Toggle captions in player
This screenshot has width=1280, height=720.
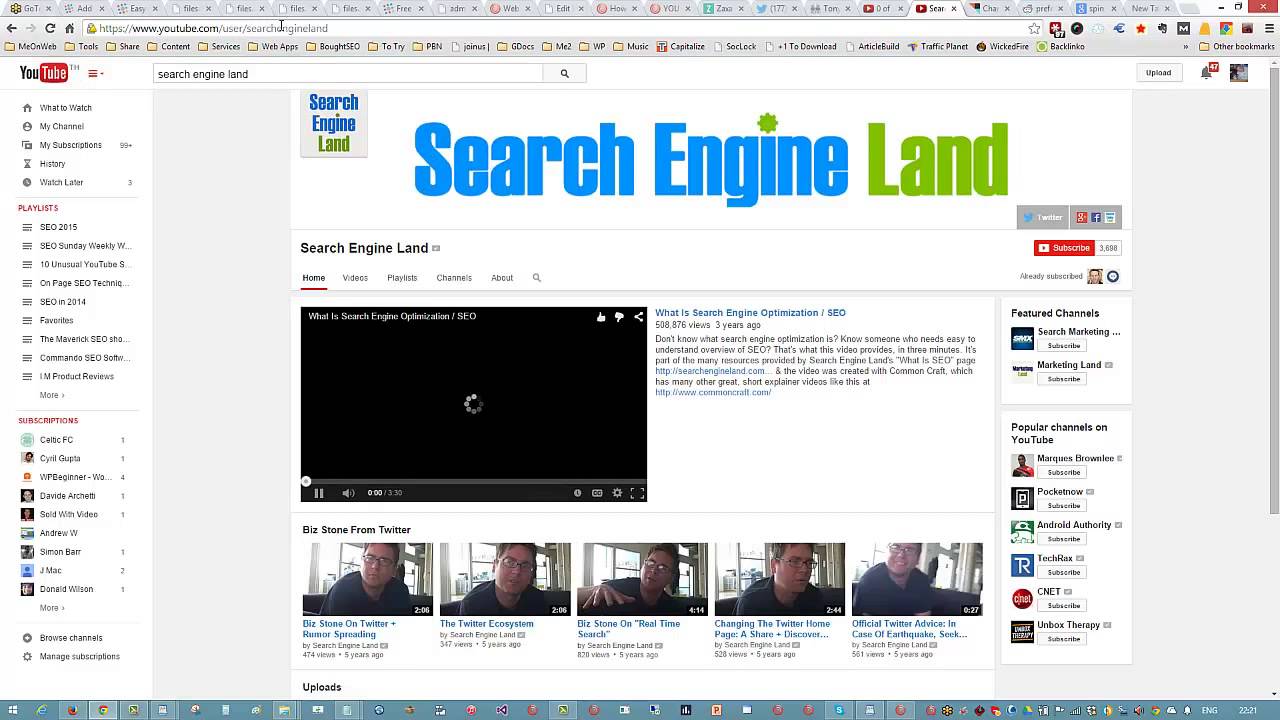[x=597, y=493]
